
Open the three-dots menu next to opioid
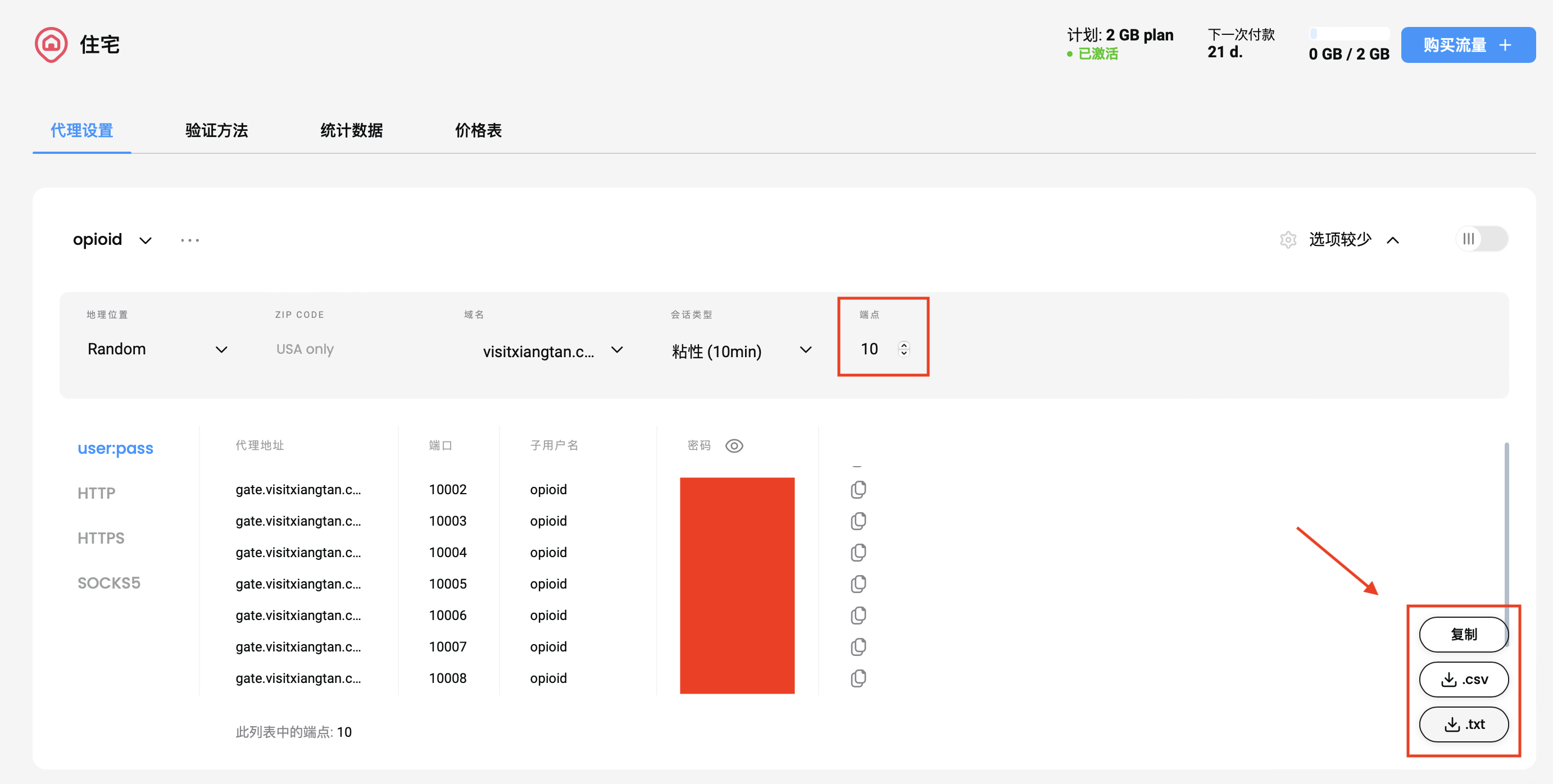[190, 240]
